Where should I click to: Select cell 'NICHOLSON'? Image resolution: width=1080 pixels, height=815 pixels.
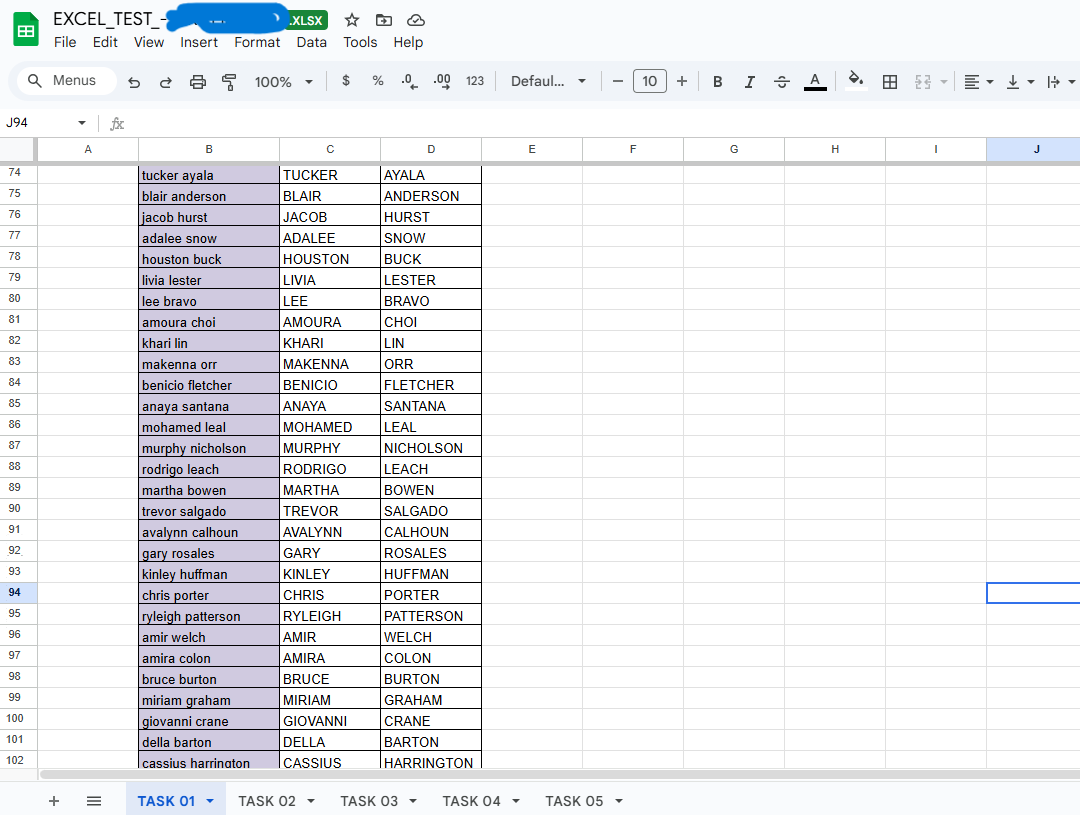[430, 448]
